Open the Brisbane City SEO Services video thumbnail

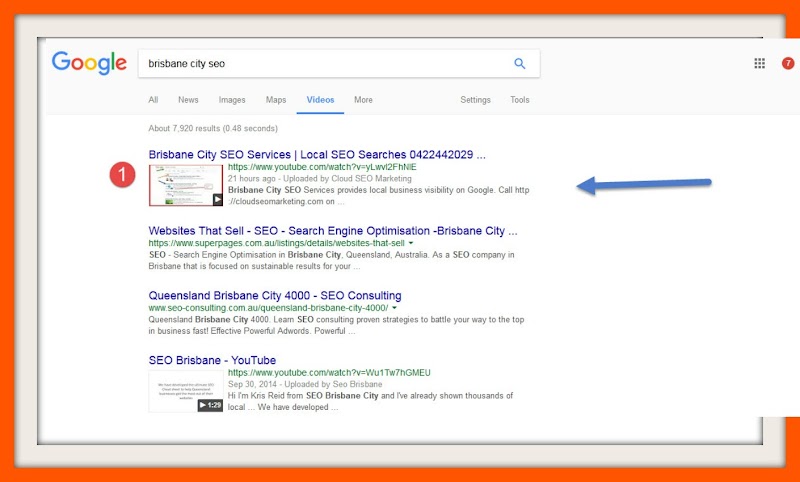pyautogui.click(x=186, y=185)
